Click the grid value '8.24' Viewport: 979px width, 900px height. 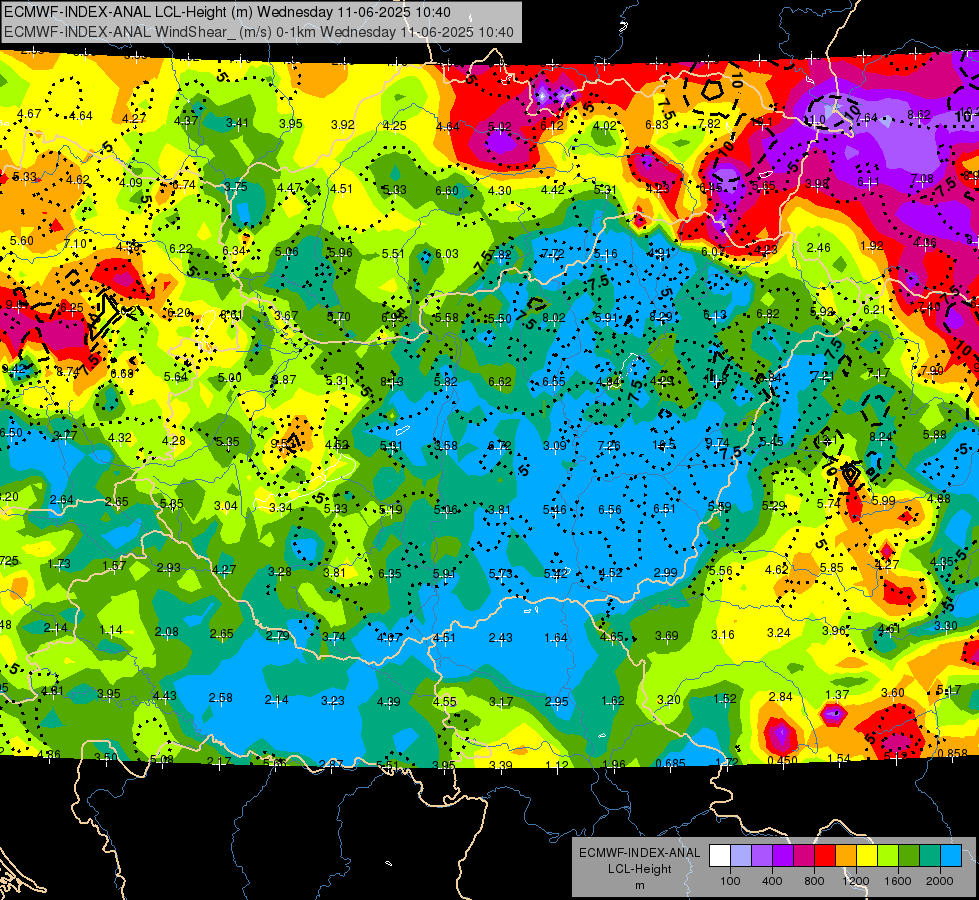(880, 437)
